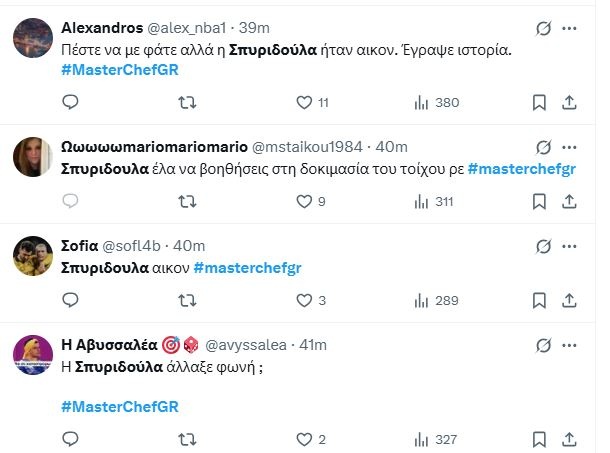Share Alexandros's tweet
610x453 pixels.
click(569, 102)
